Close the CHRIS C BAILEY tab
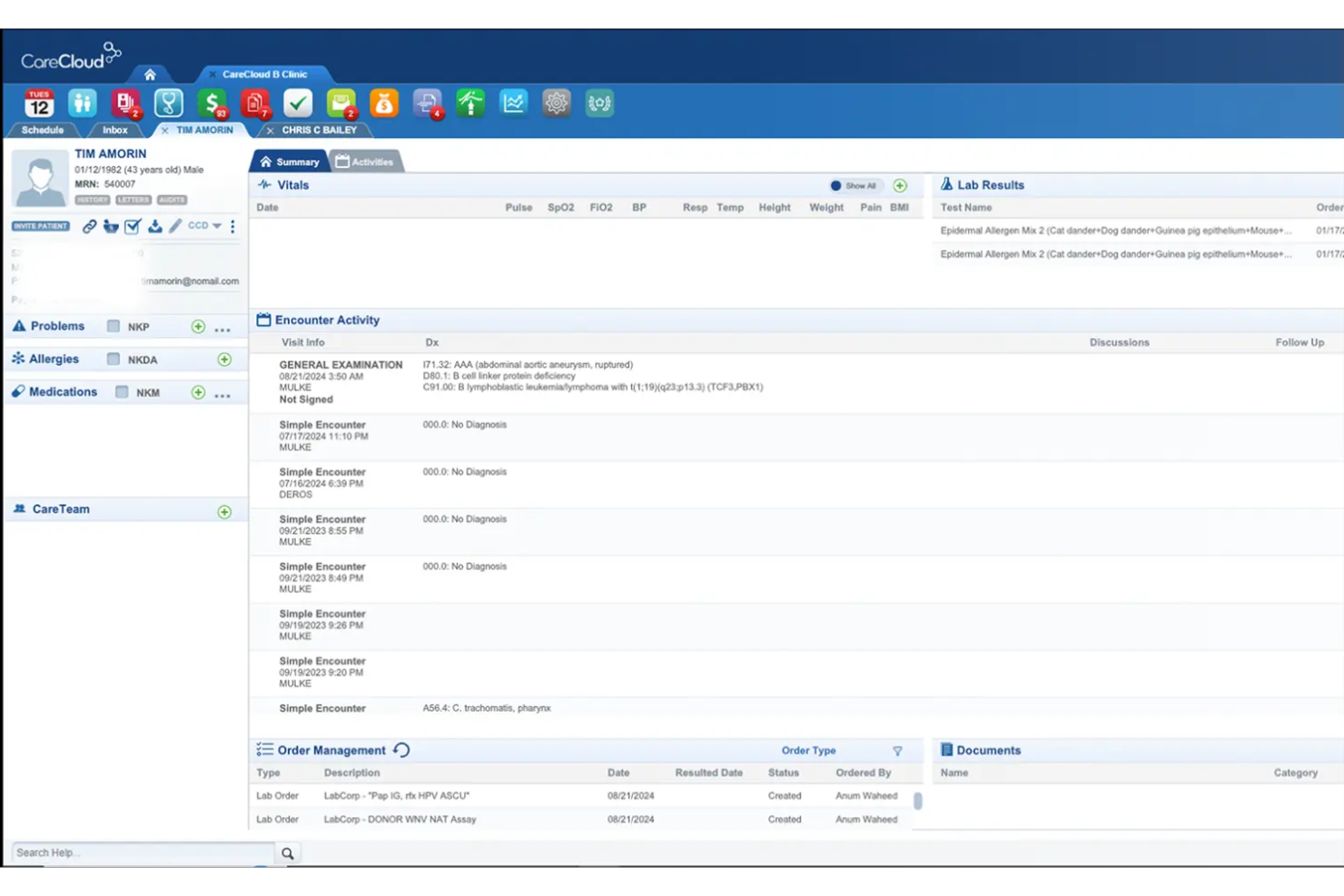Image resolution: width=1344 pixels, height=896 pixels. 270,131
